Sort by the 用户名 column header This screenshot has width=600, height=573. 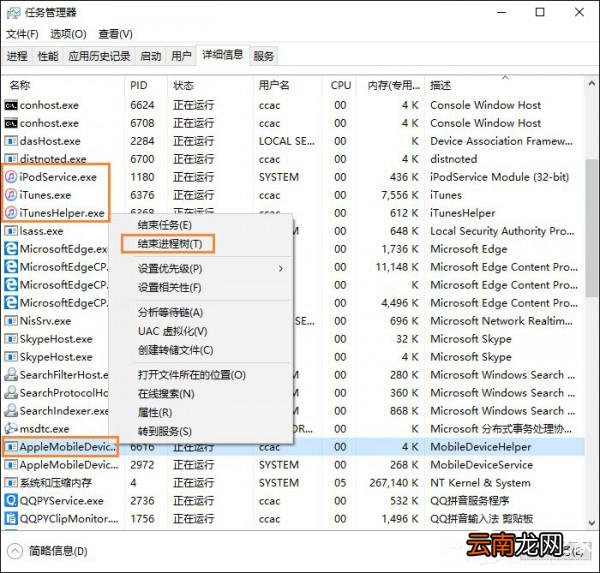pos(287,85)
